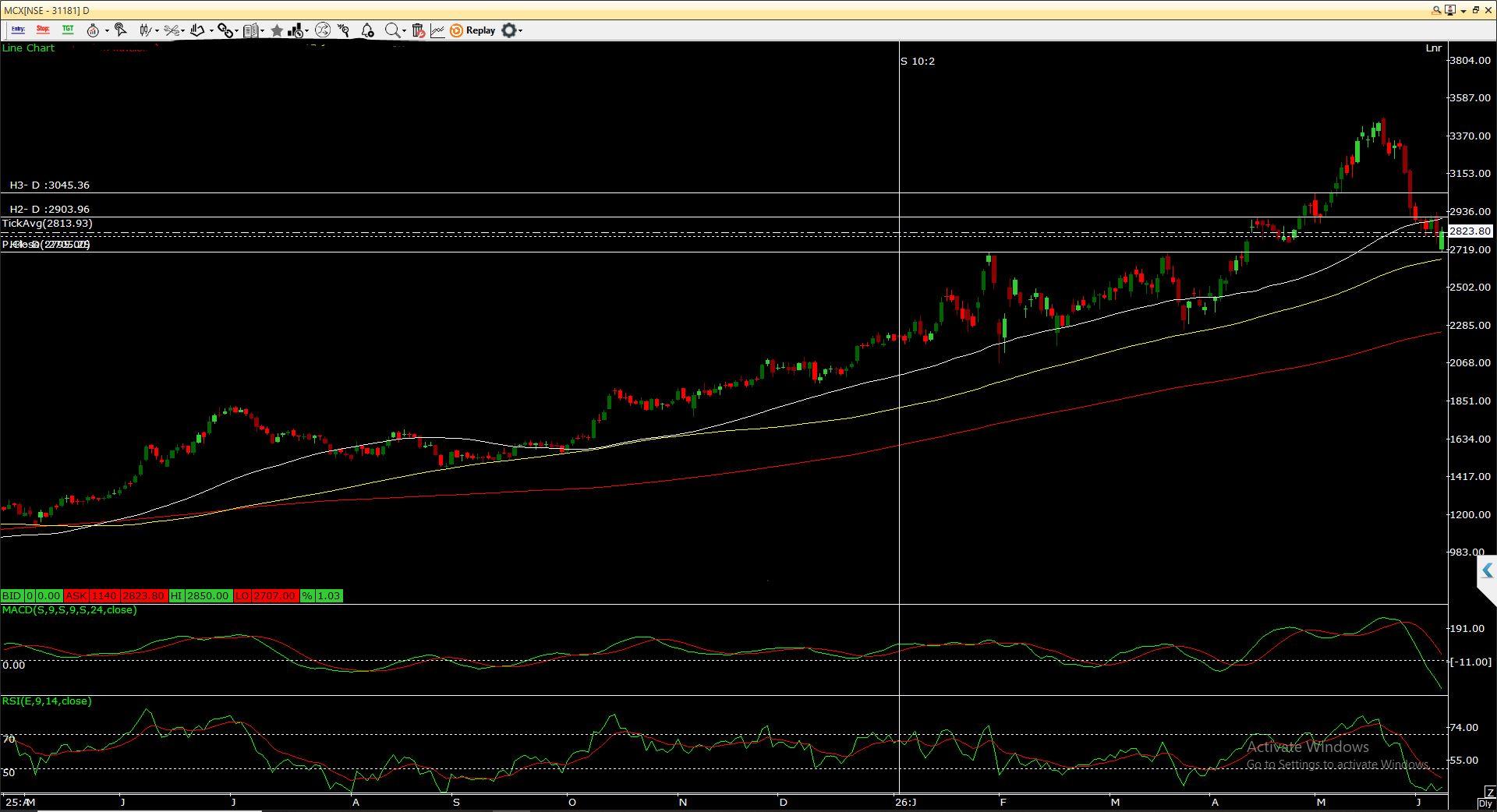Toggle the Z zoom button at corner
Viewport: 1497px width, 812px height.
[1490, 792]
